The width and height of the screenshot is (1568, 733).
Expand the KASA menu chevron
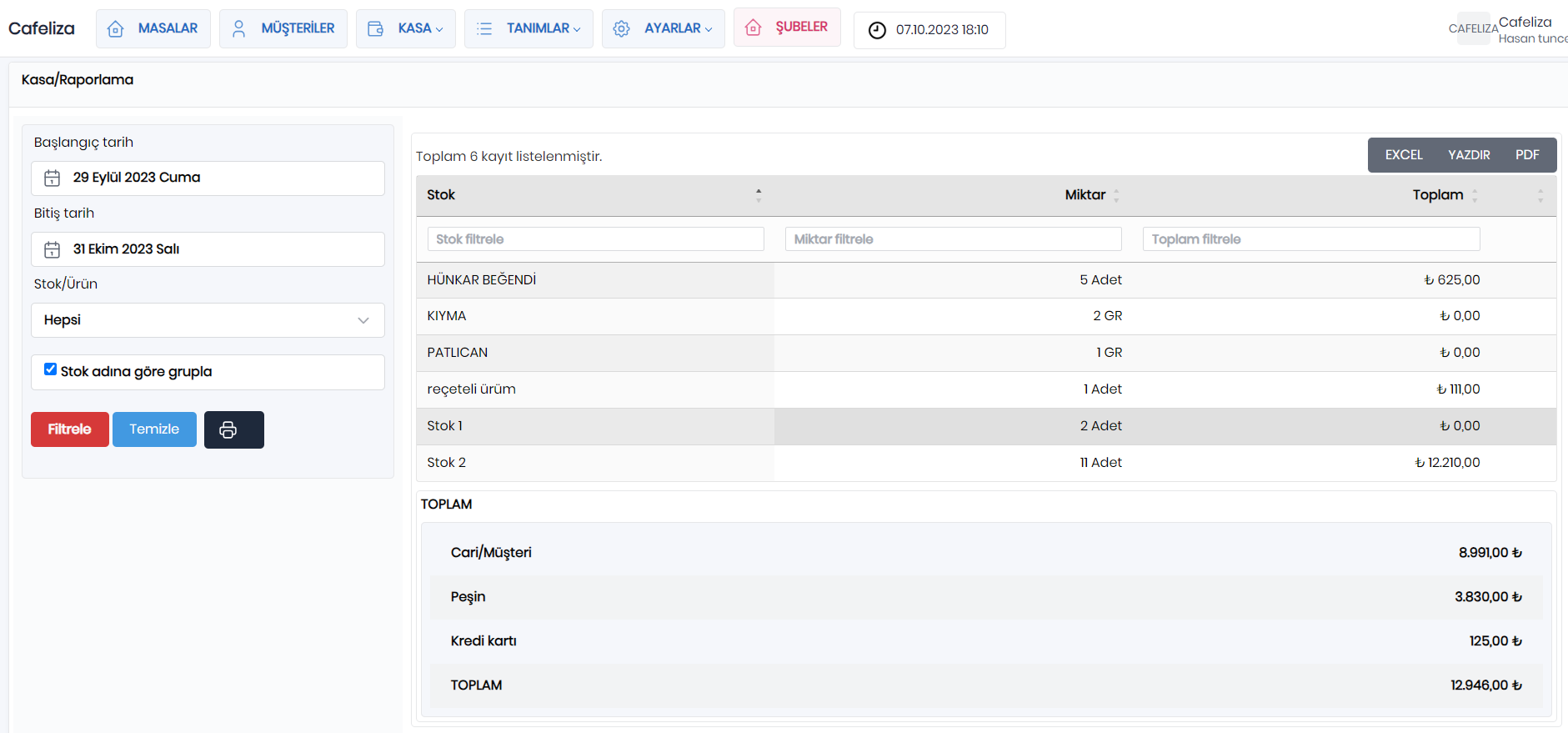439,29
